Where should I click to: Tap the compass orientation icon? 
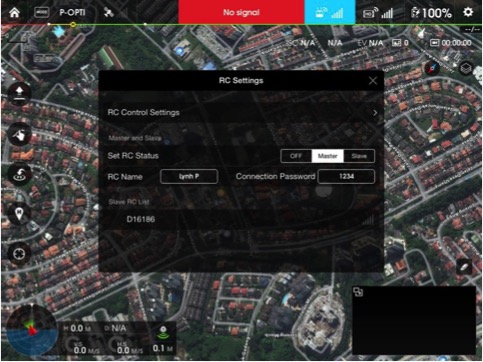click(x=432, y=69)
